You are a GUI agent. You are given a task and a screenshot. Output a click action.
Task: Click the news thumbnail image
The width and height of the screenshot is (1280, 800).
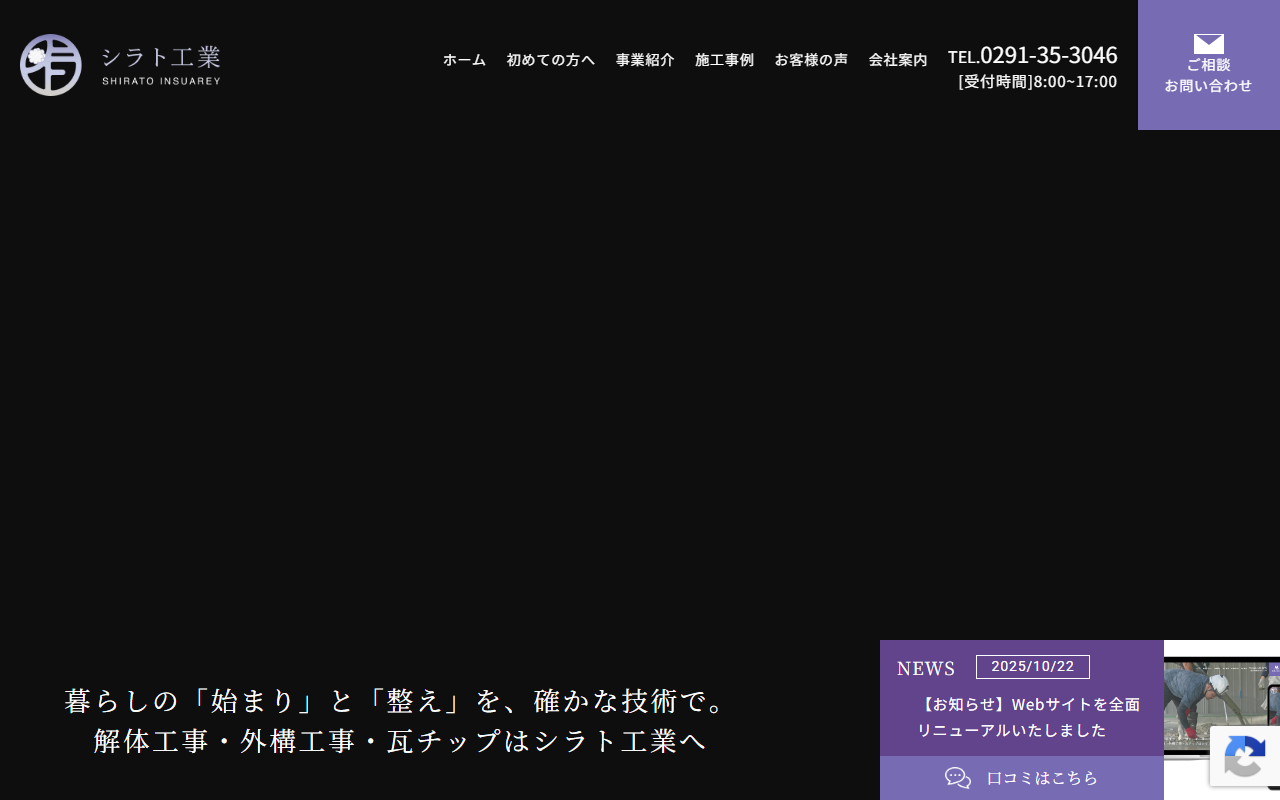click(x=1222, y=720)
